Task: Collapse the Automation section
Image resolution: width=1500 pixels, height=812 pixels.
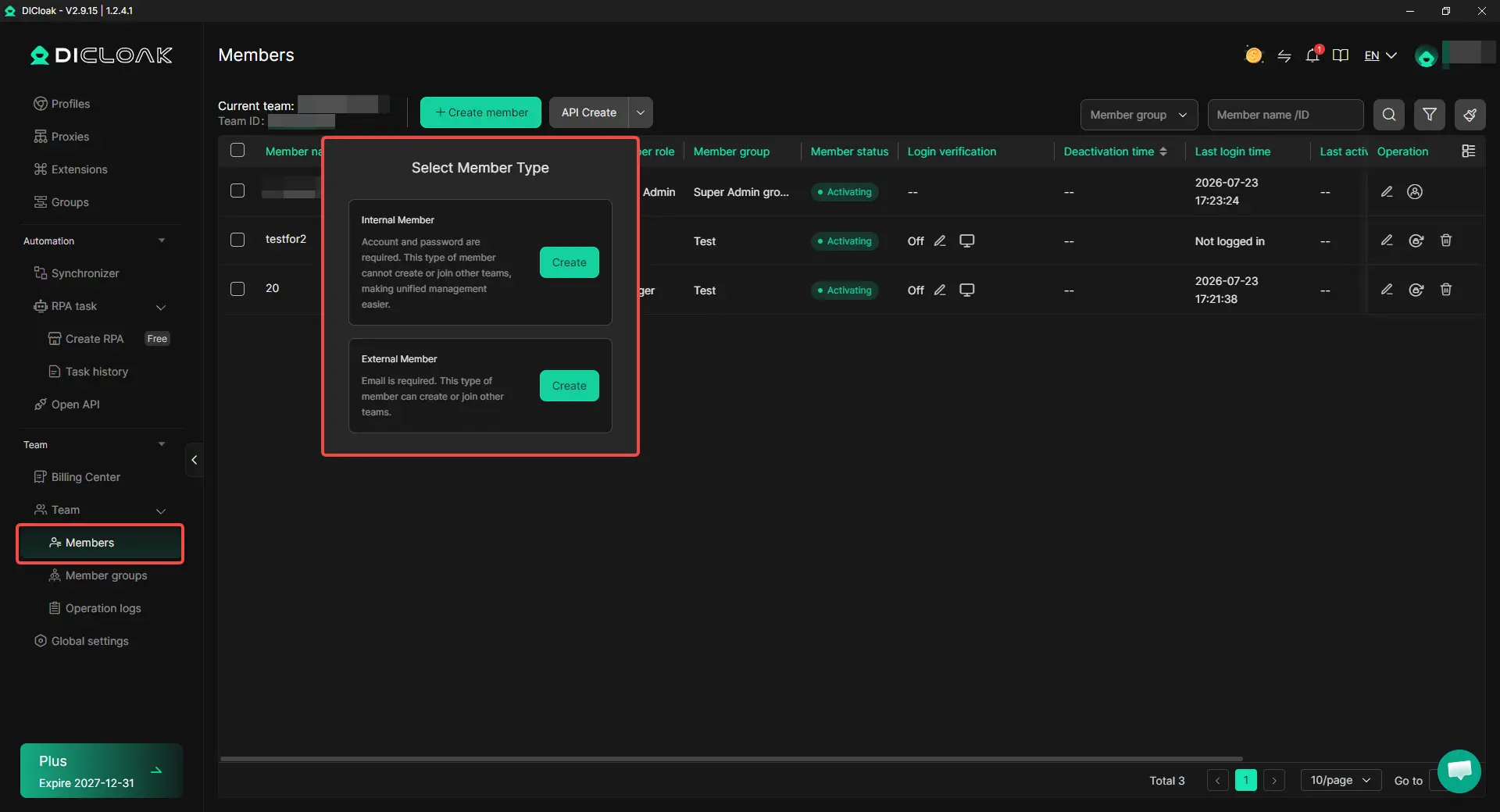Action: pos(162,240)
